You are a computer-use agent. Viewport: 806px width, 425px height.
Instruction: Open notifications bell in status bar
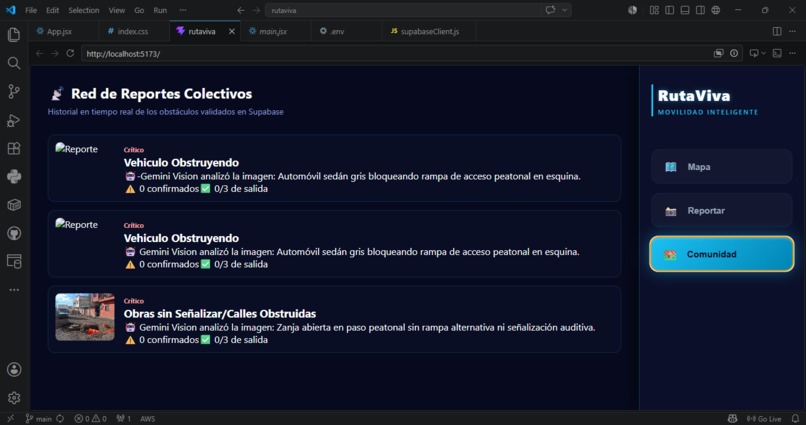point(795,419)
